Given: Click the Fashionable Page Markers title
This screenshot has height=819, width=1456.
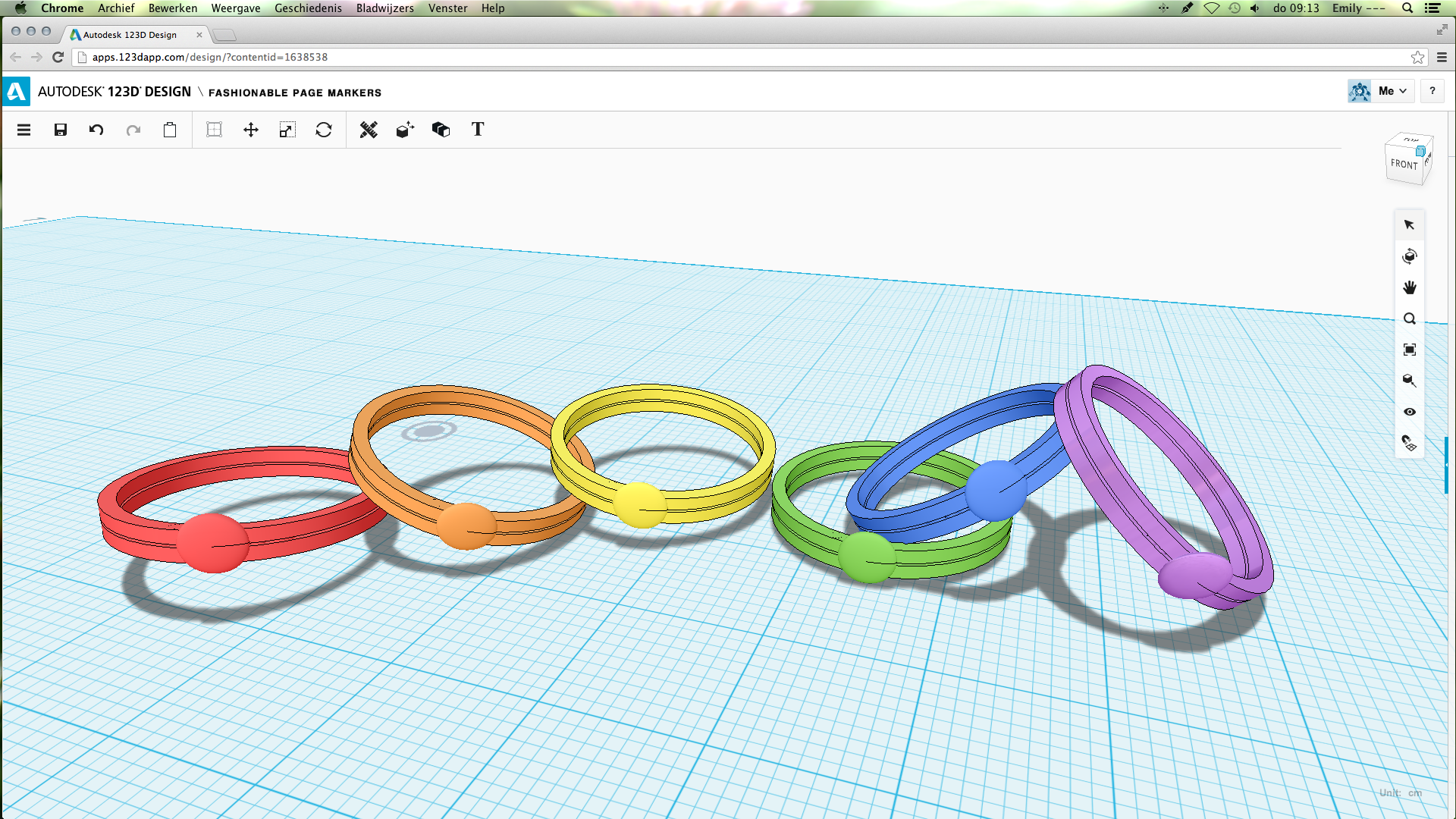Looking at the screenshot, I should click(x=295, y=93).
